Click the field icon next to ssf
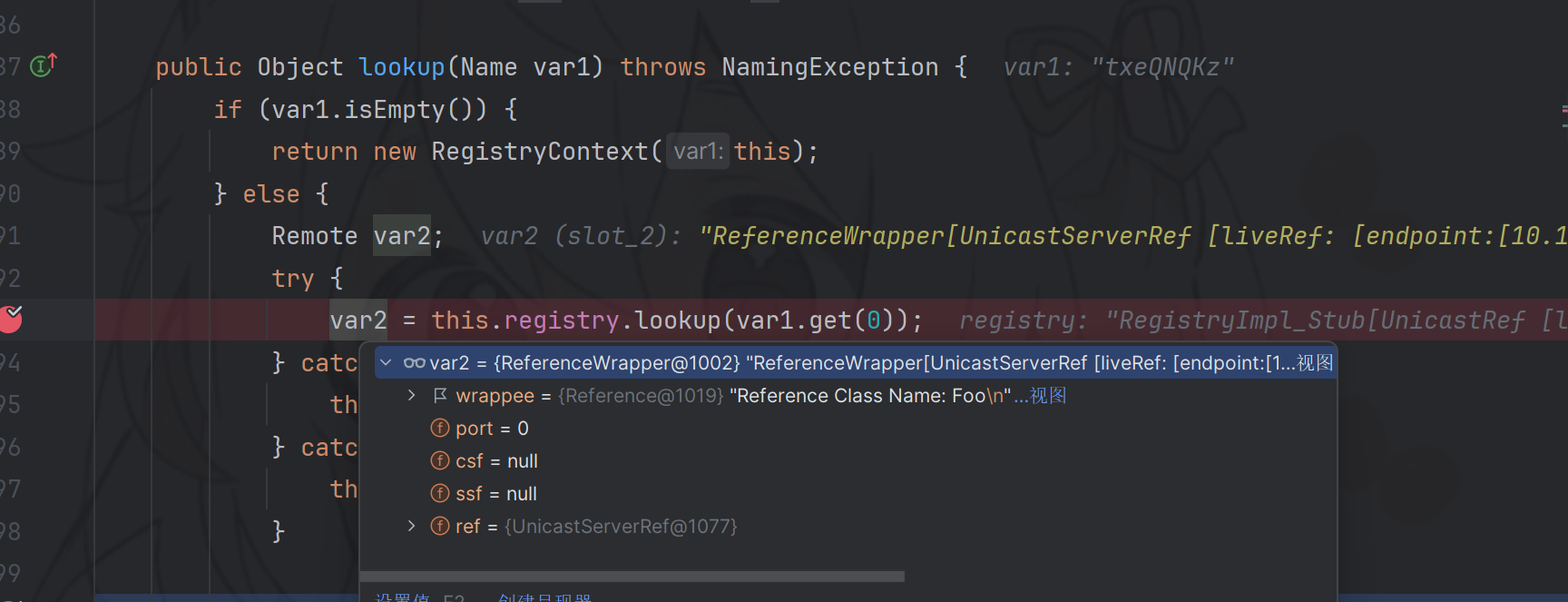The width and height of the screenshot is (1568, 602). (440, 494)
